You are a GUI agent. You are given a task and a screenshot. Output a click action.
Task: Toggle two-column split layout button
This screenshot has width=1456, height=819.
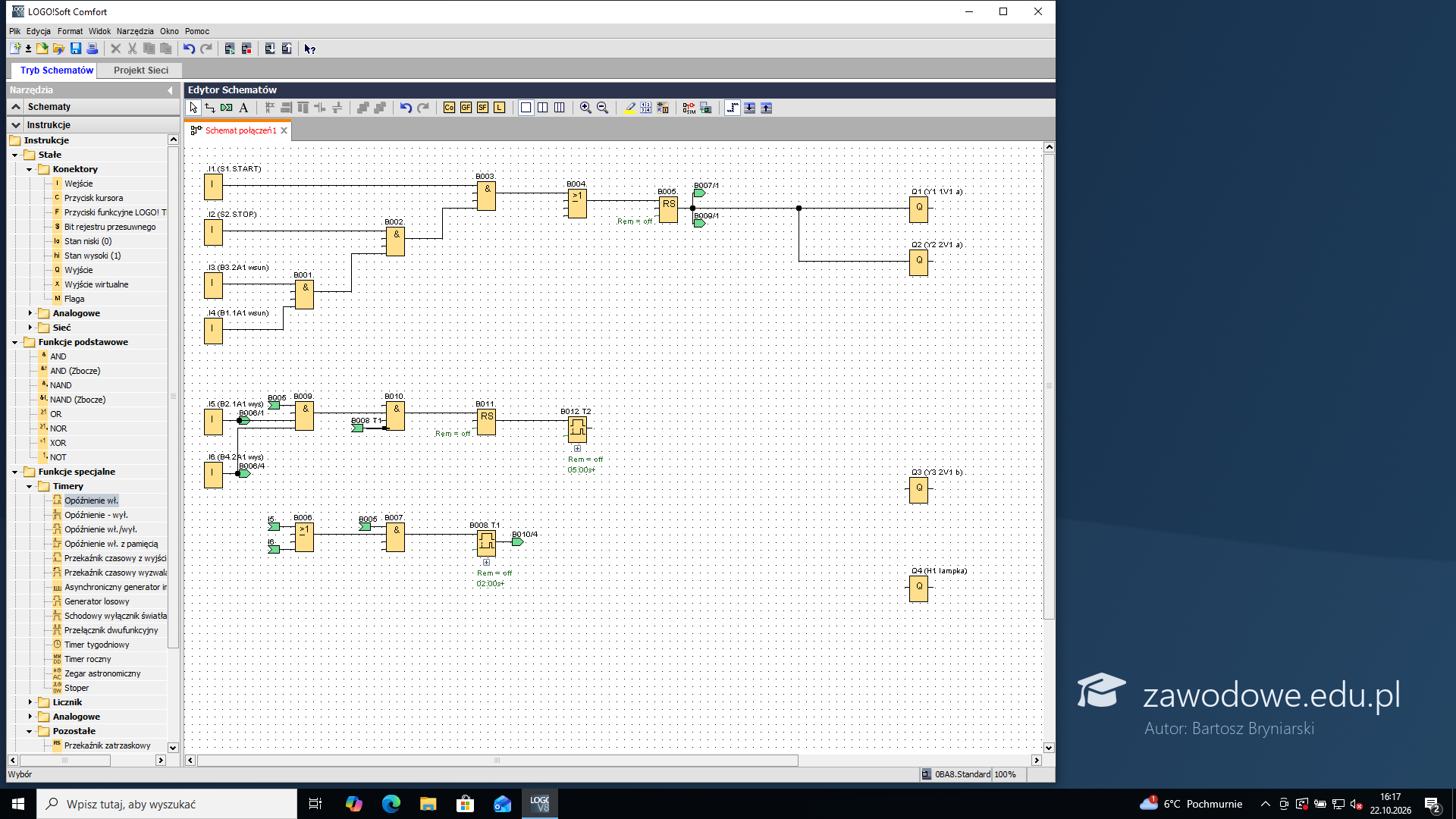pyautogui.click(x=542, y=108)
